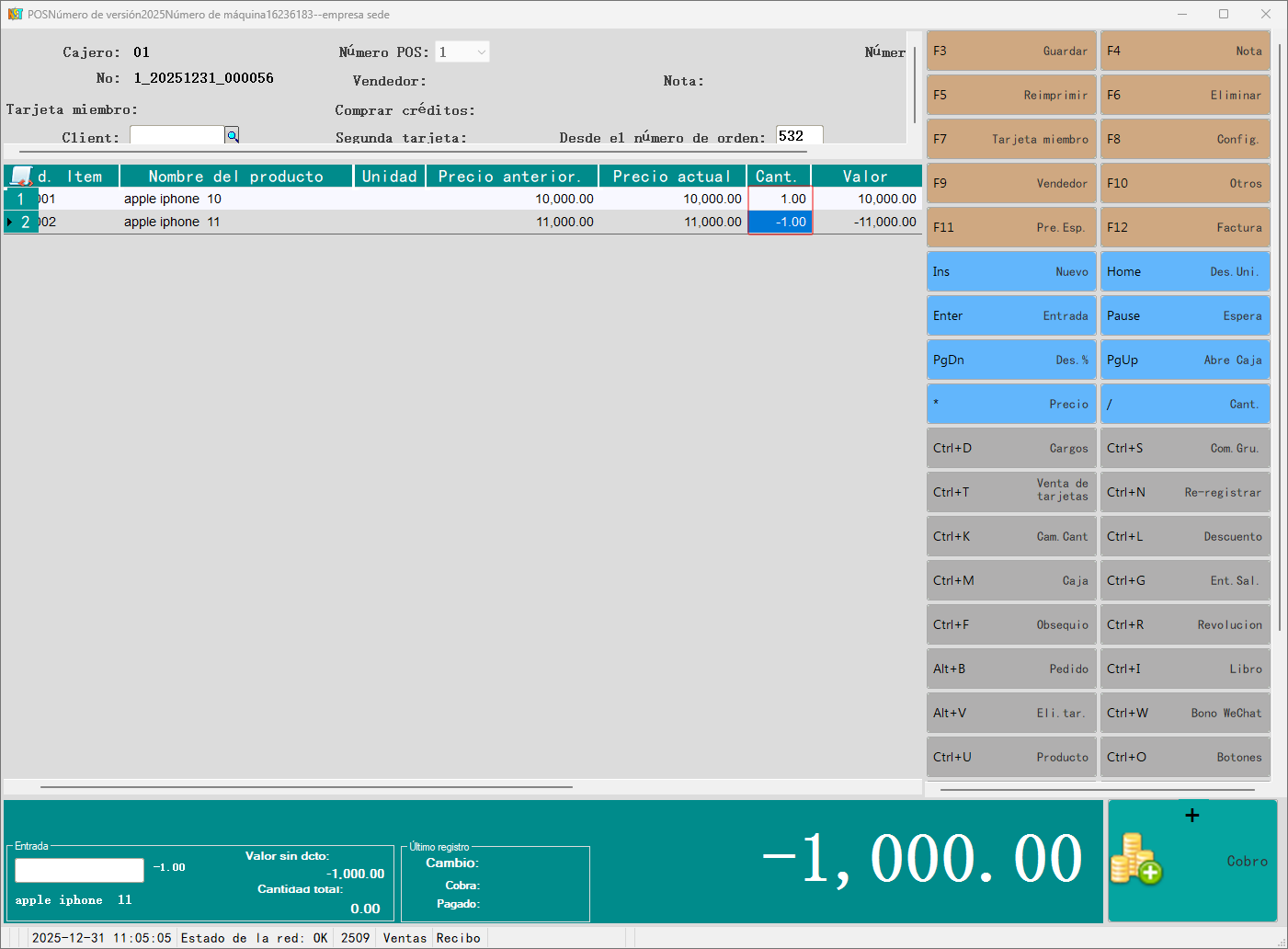Image resolution: width=1288 pixels, height=949 pixels.
Task: Click the Entrada input field
Action: (x=80, y=870)
